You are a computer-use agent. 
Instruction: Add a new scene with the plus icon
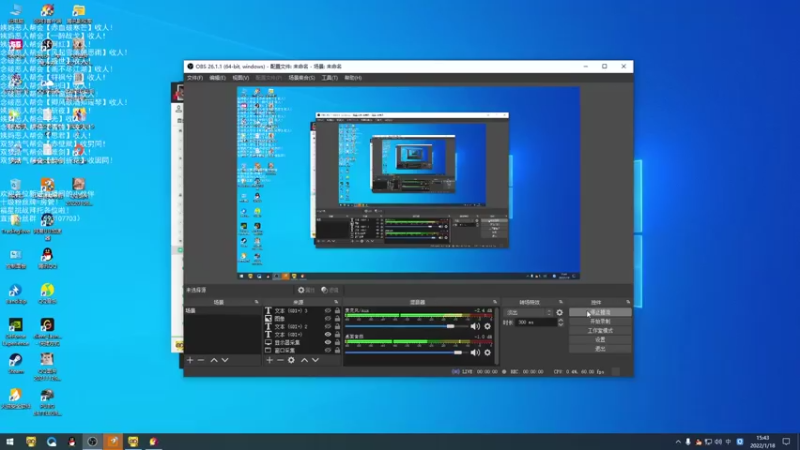point(190,360)
